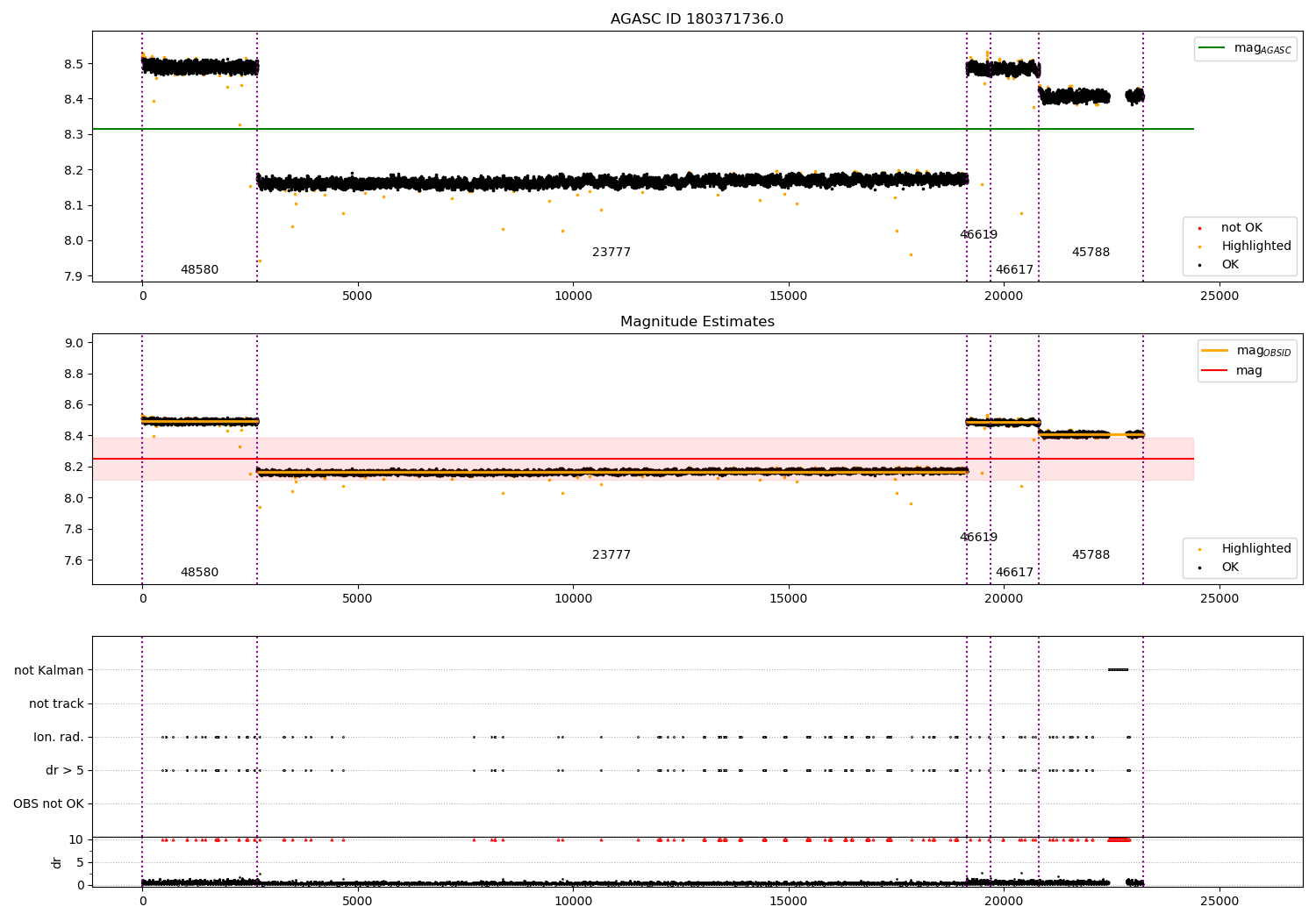Click the red 'mag' legend line swatch
This screenshot has height=921, width=1316.
coord(1214,371)
